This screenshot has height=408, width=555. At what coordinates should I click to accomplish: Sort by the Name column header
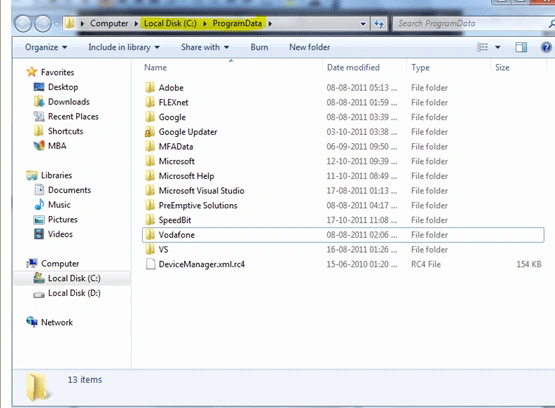click(x=155, y=68)
